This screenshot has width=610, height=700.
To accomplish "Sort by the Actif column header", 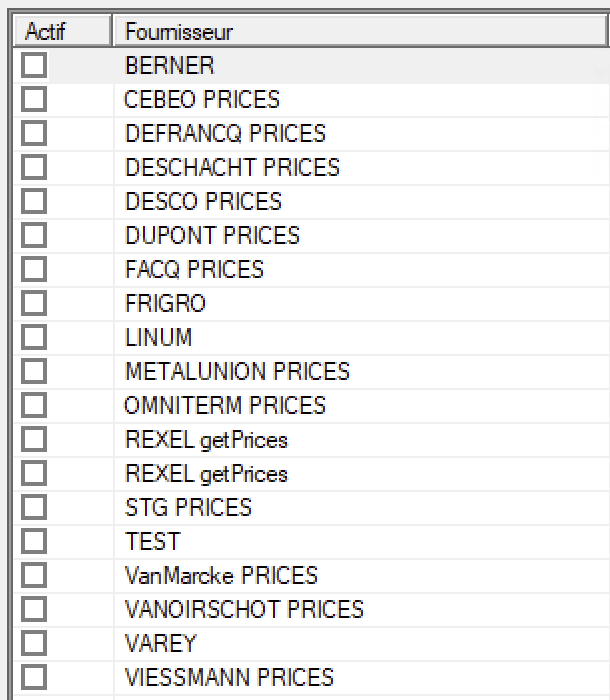I will click(62, 31).
